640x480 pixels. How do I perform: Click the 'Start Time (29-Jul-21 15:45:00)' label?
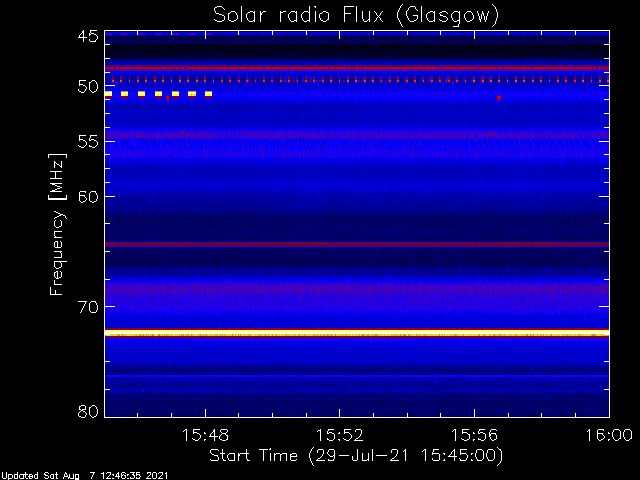coord(356,456)
